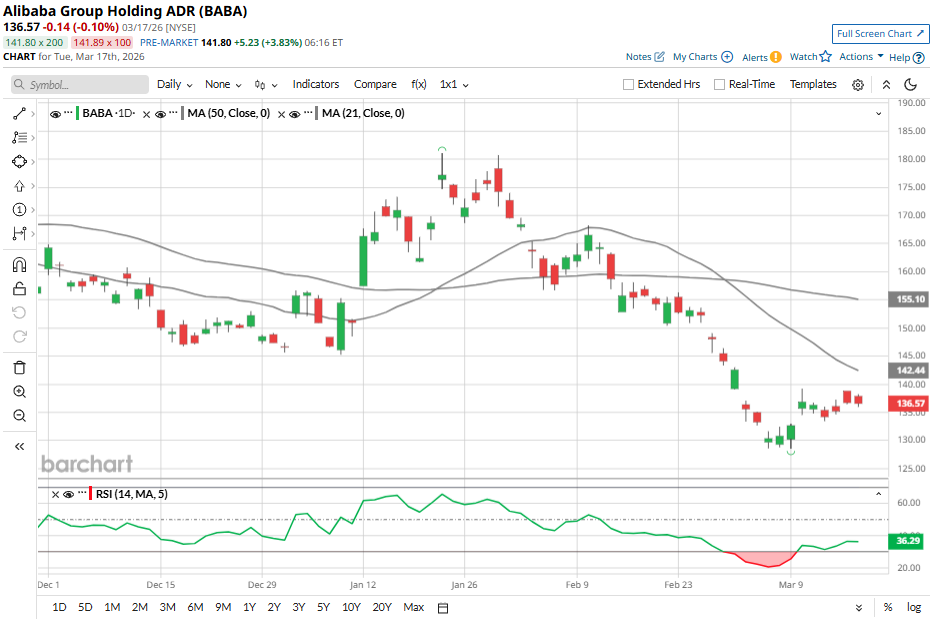The image size is (937, 631).
Task: Click the My Charts link
Action: point(695,57)
